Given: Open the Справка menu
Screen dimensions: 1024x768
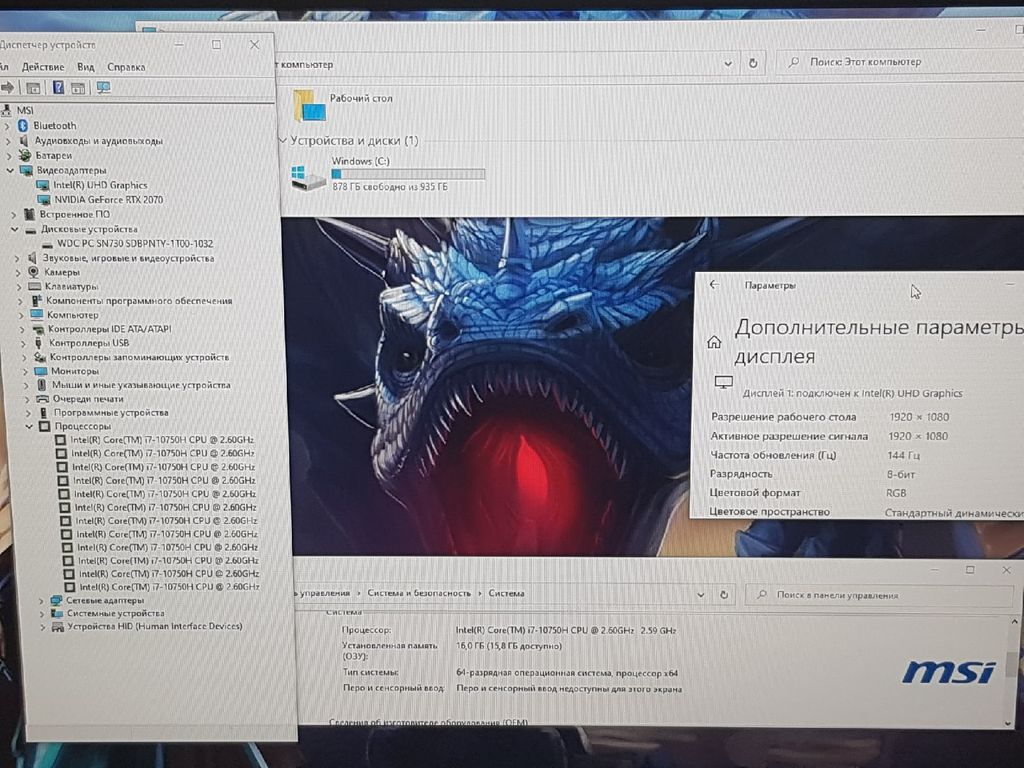Looking at the screenshot, I should (126, 67).
